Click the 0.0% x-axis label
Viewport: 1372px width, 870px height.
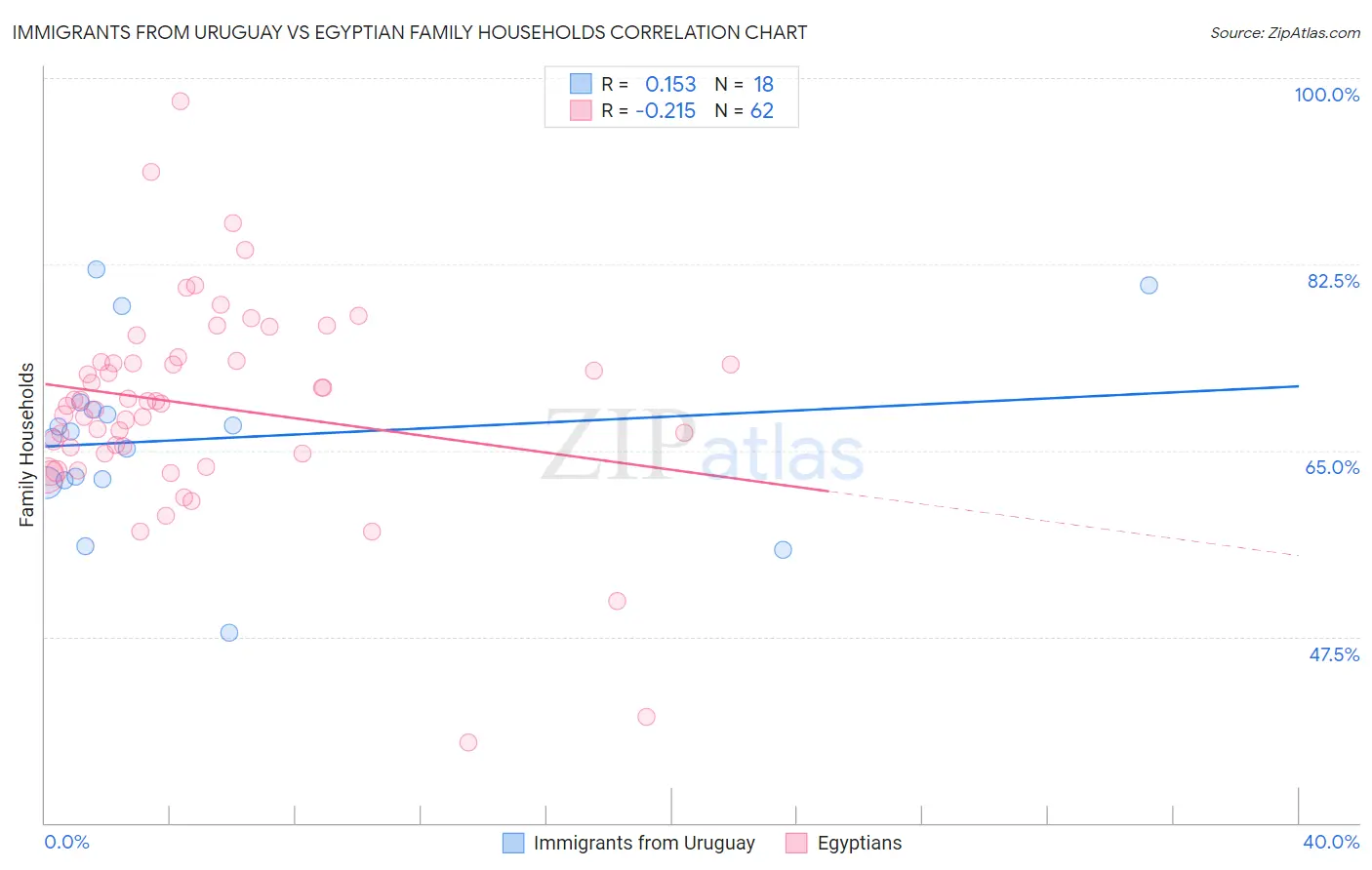point(66,842)
